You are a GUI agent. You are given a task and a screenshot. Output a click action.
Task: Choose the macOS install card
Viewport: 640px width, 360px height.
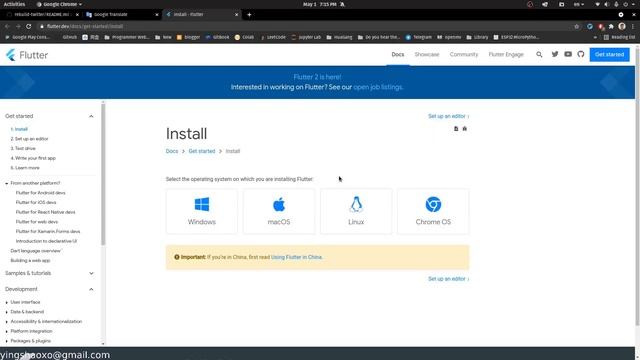pyautogui.click(x=279, y=211)
